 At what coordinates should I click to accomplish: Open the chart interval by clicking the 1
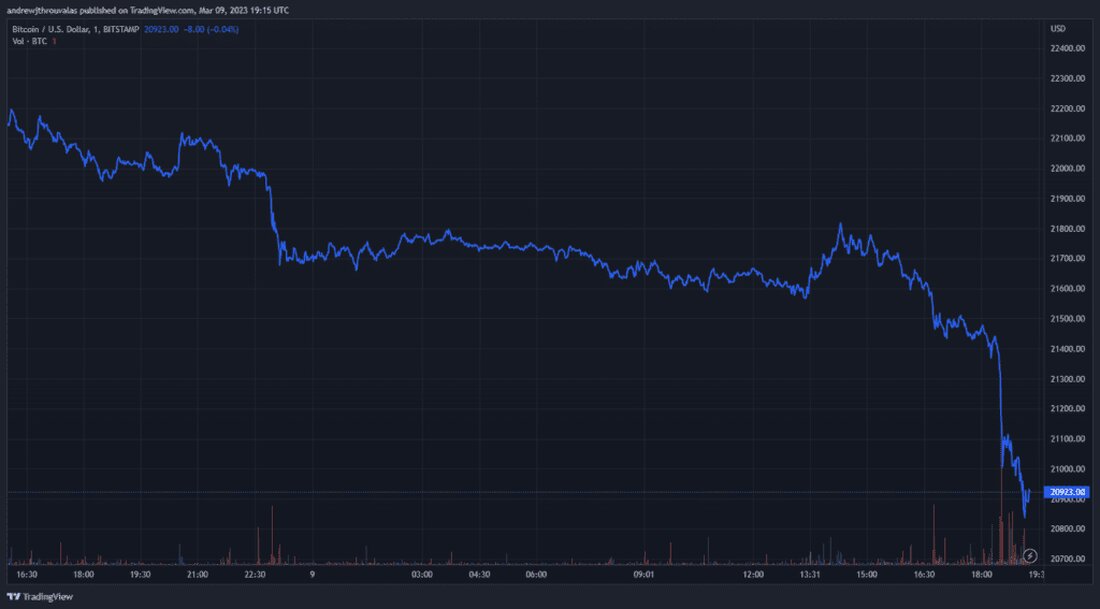point(95,30)
